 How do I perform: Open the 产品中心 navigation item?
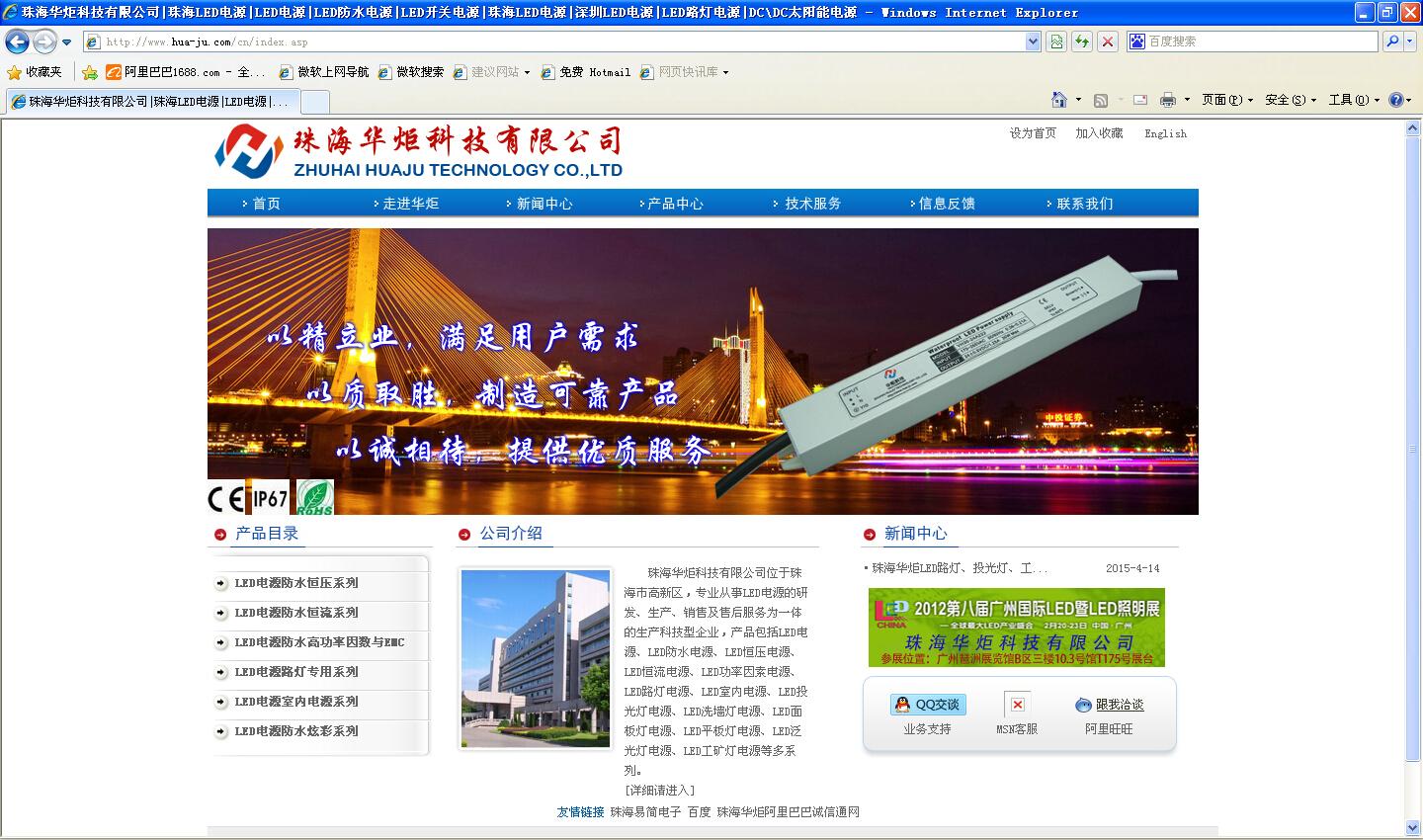(675, 204)
